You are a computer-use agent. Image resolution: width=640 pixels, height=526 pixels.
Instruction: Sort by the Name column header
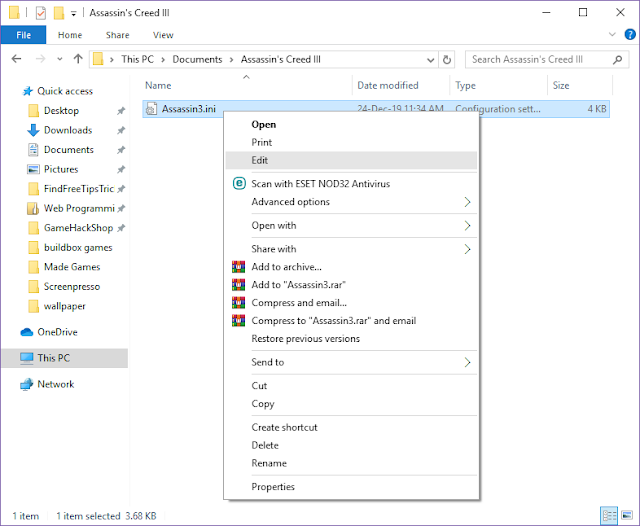tap(246, 85)
